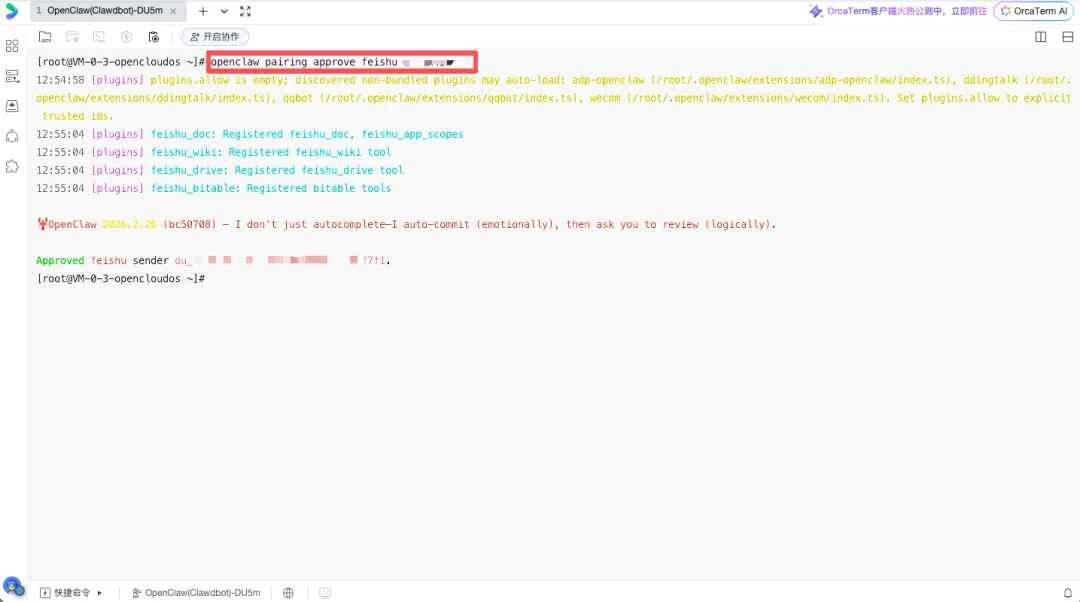Click the OpenClaw(Clawdbot)-DU5m status bar entry
The height and width of the screenshot is (602, 1080).
click(196, 592)
